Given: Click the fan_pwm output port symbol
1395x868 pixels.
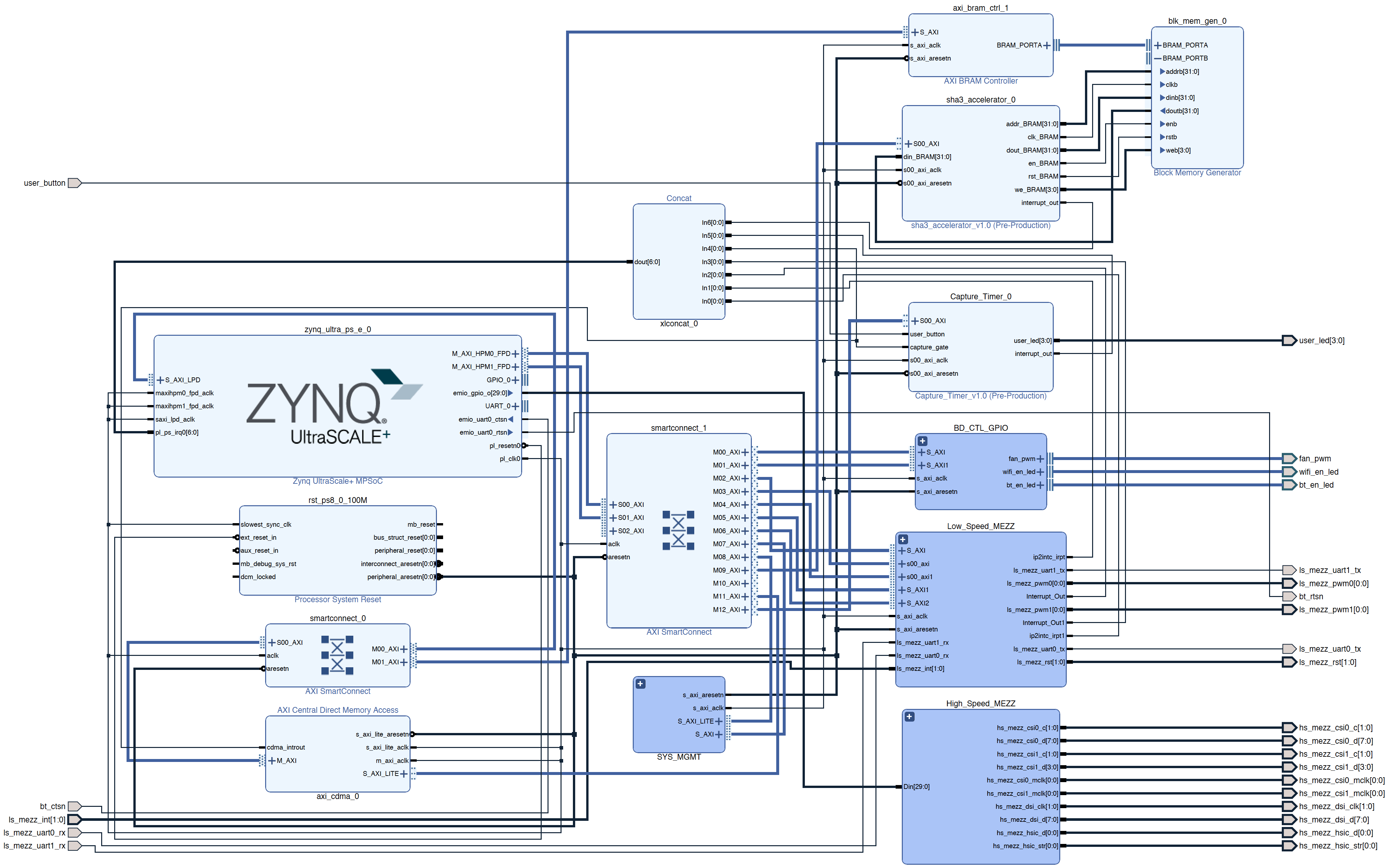Looking at the screenshot, I should coord(1289,459).
